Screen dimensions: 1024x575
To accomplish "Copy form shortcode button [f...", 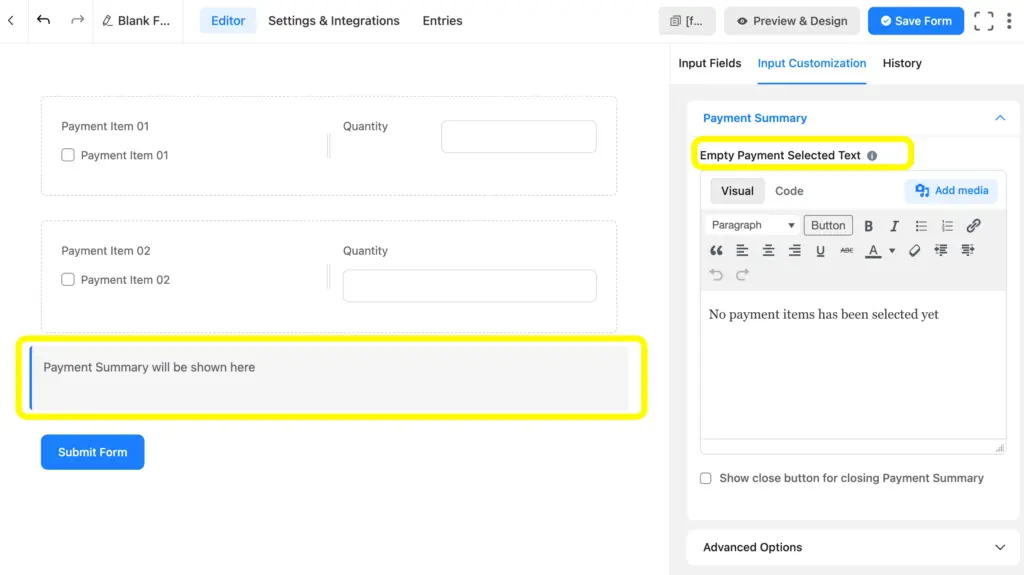I will click(x=687, y=21).
